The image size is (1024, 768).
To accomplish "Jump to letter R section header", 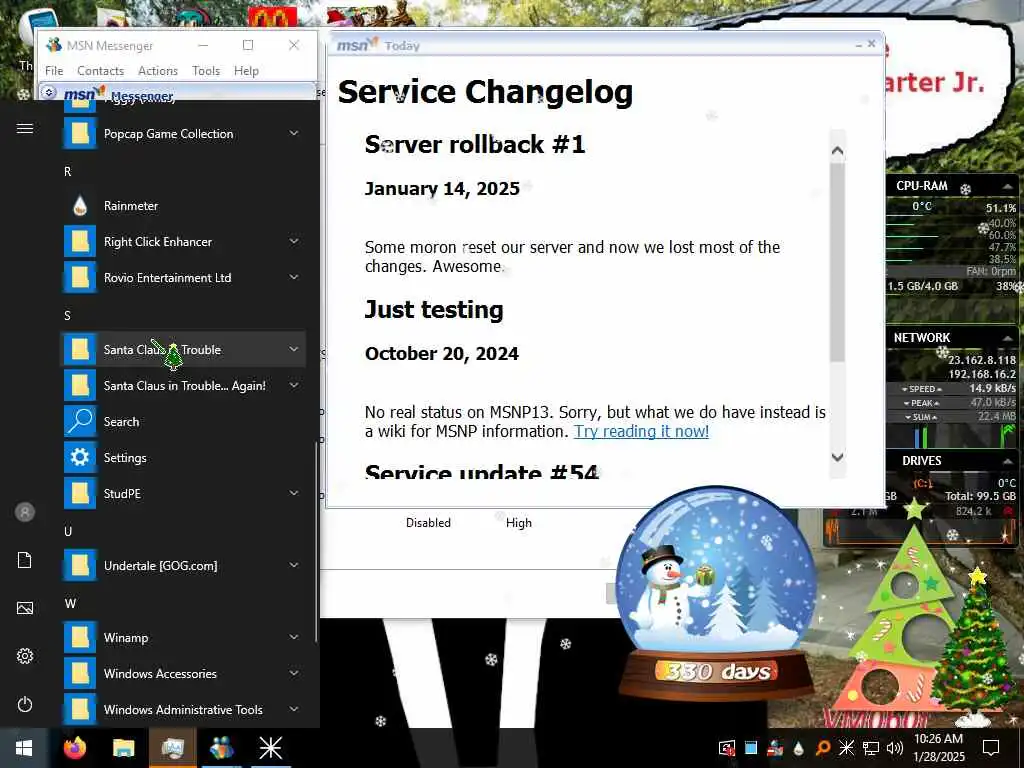I will click(67, 171).
